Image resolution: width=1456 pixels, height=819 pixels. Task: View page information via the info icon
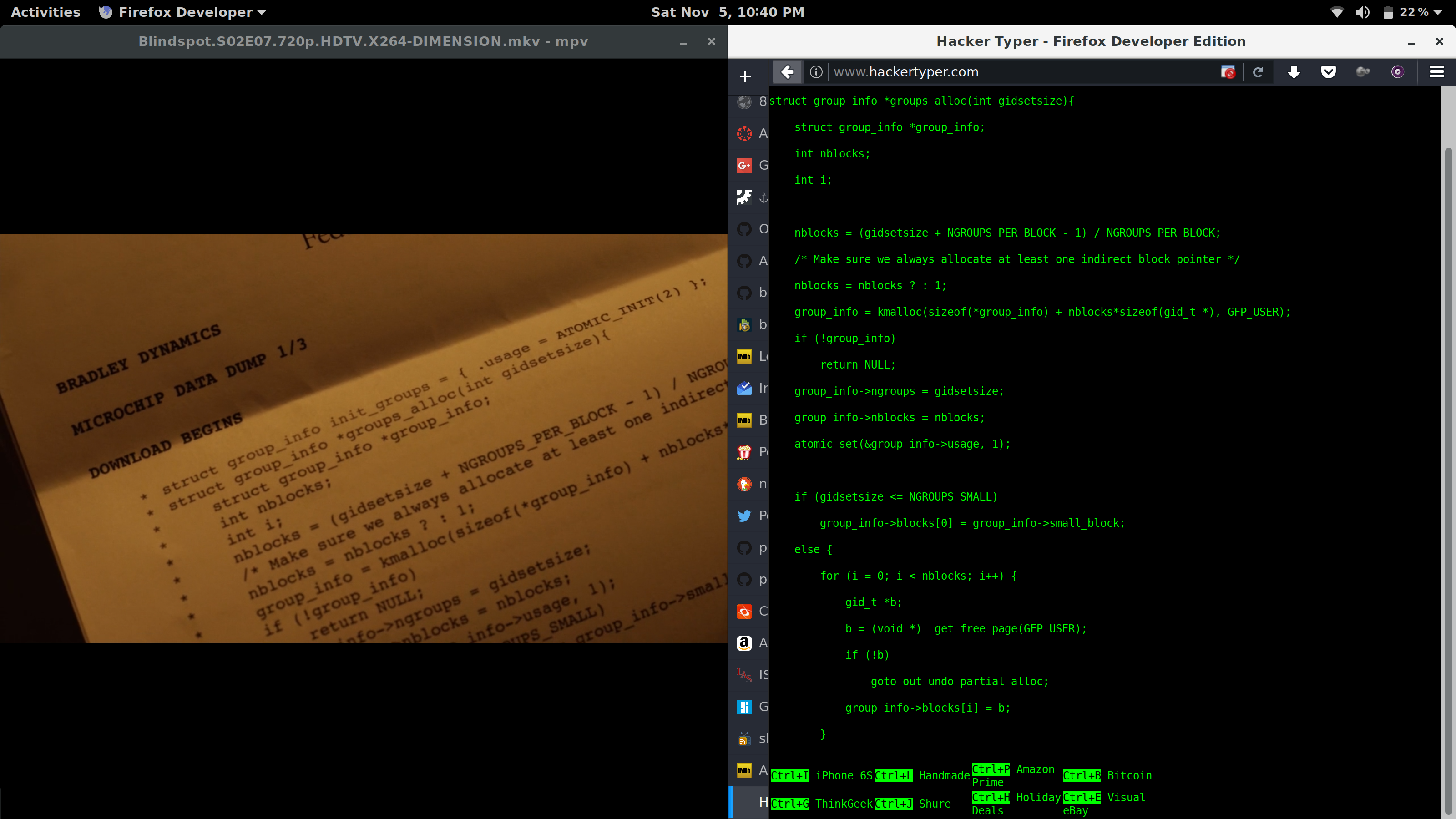[x=816, y=72]
